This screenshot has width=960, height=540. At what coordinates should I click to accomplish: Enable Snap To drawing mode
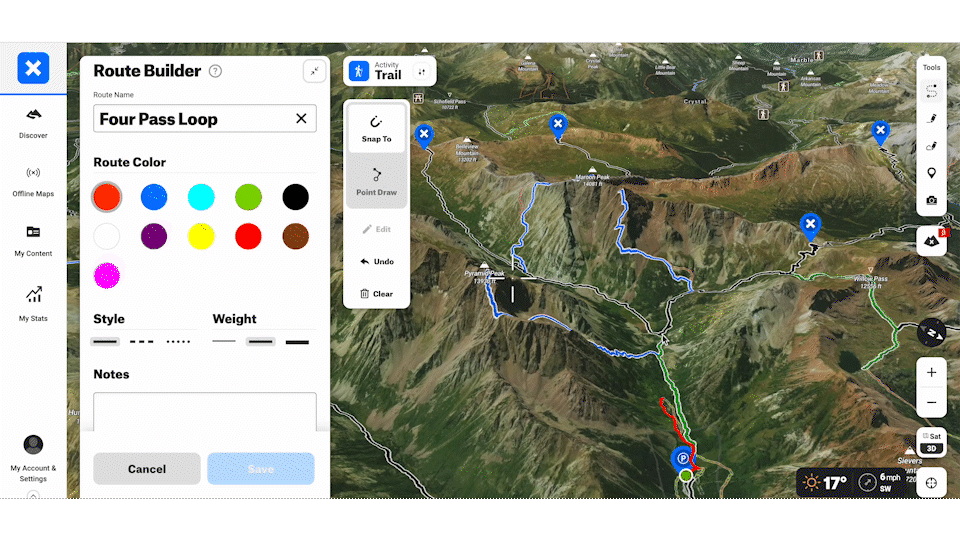[376, 128]
